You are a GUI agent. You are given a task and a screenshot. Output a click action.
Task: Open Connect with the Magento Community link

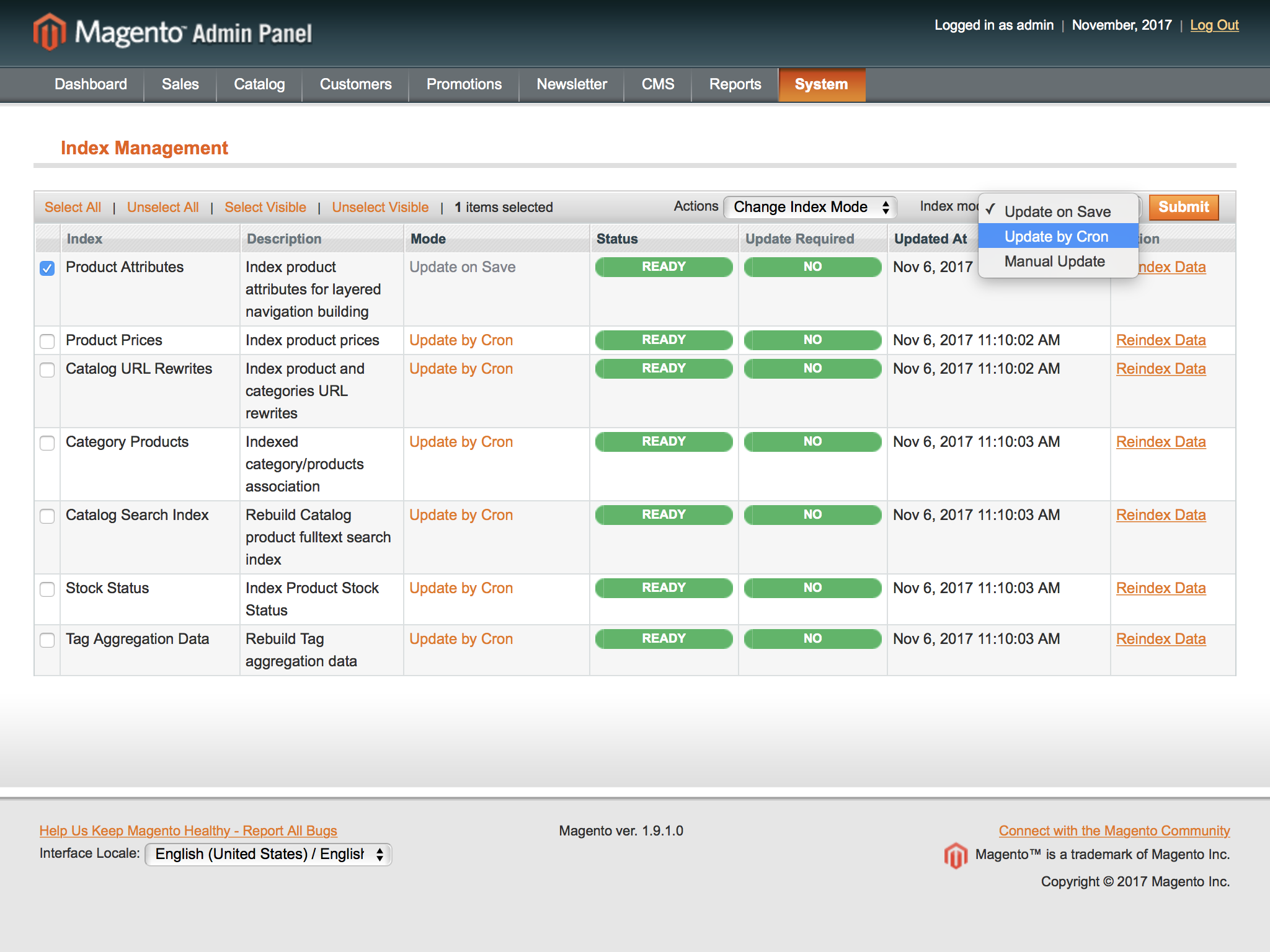(1114, 831)
